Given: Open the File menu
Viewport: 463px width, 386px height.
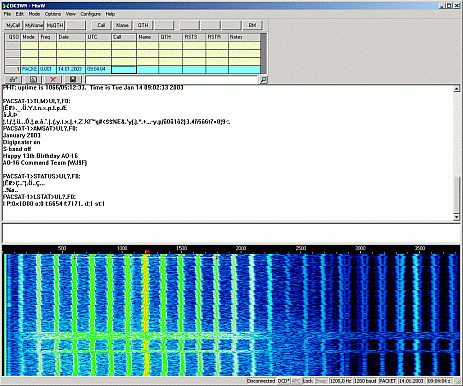Looking at the screenshot, I should (x=7, y=14).
